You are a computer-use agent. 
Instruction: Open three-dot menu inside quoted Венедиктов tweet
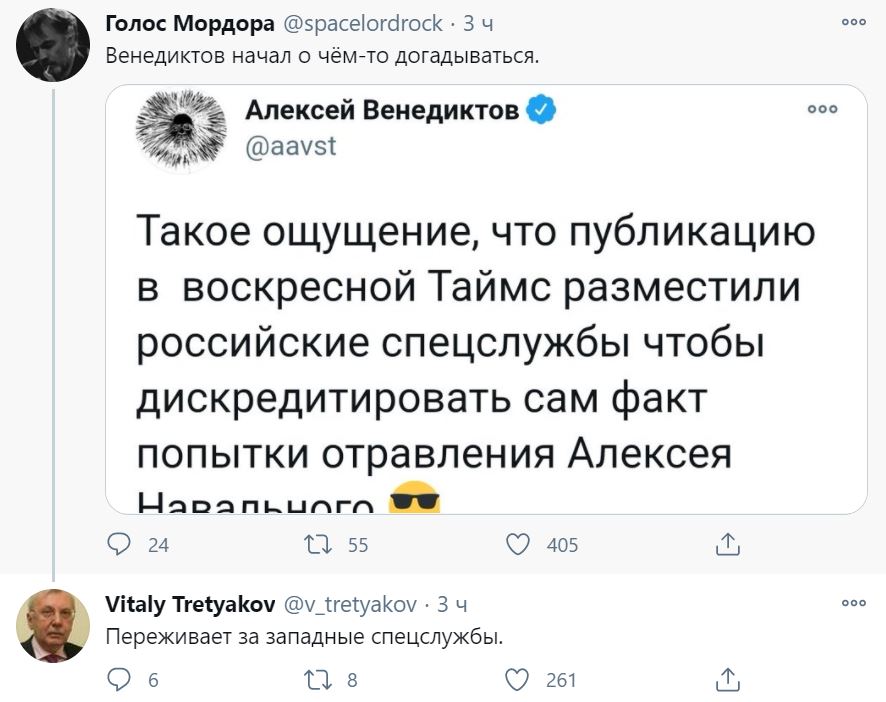click(x=821, y=110)
